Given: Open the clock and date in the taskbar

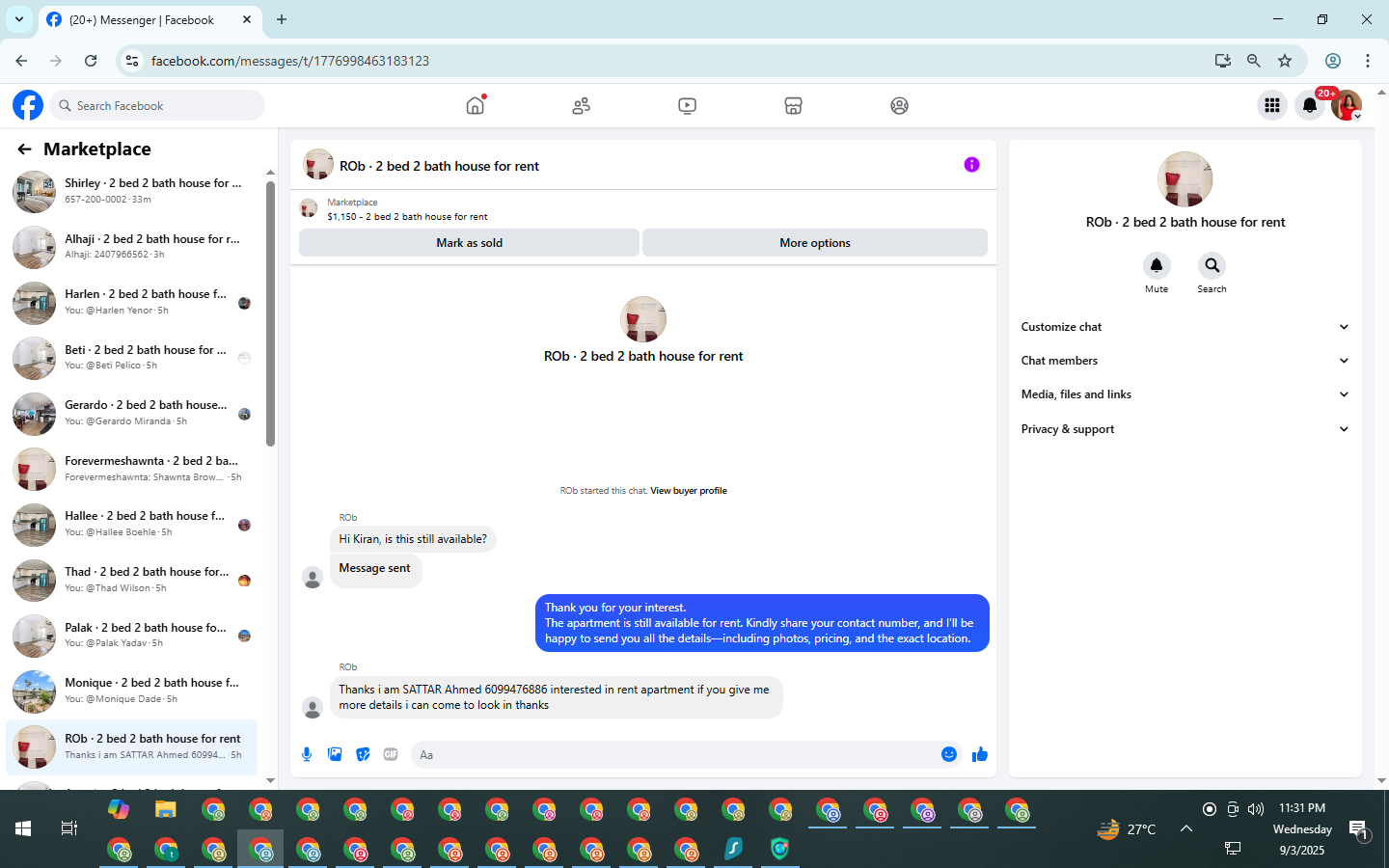Looking at the screenshot, I should point(1302,829).
